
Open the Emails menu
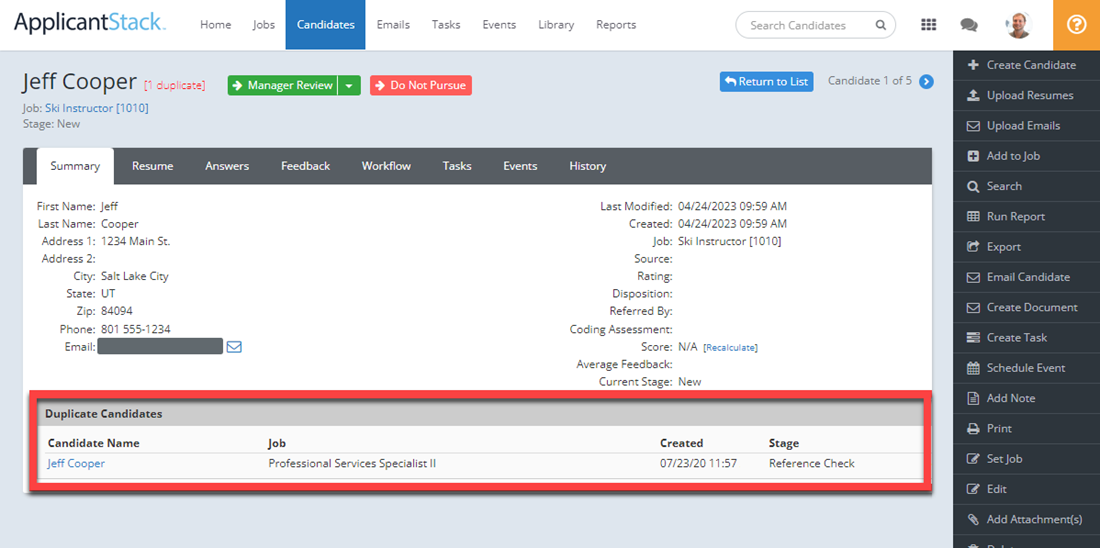pyautogui.click(x=393, y=25)
